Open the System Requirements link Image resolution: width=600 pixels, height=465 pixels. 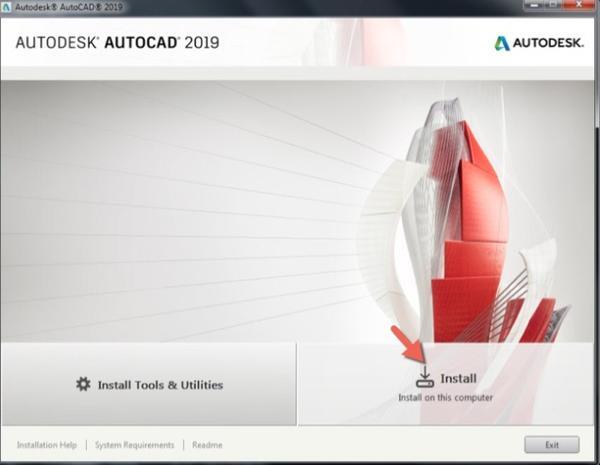tap(134, 445)
